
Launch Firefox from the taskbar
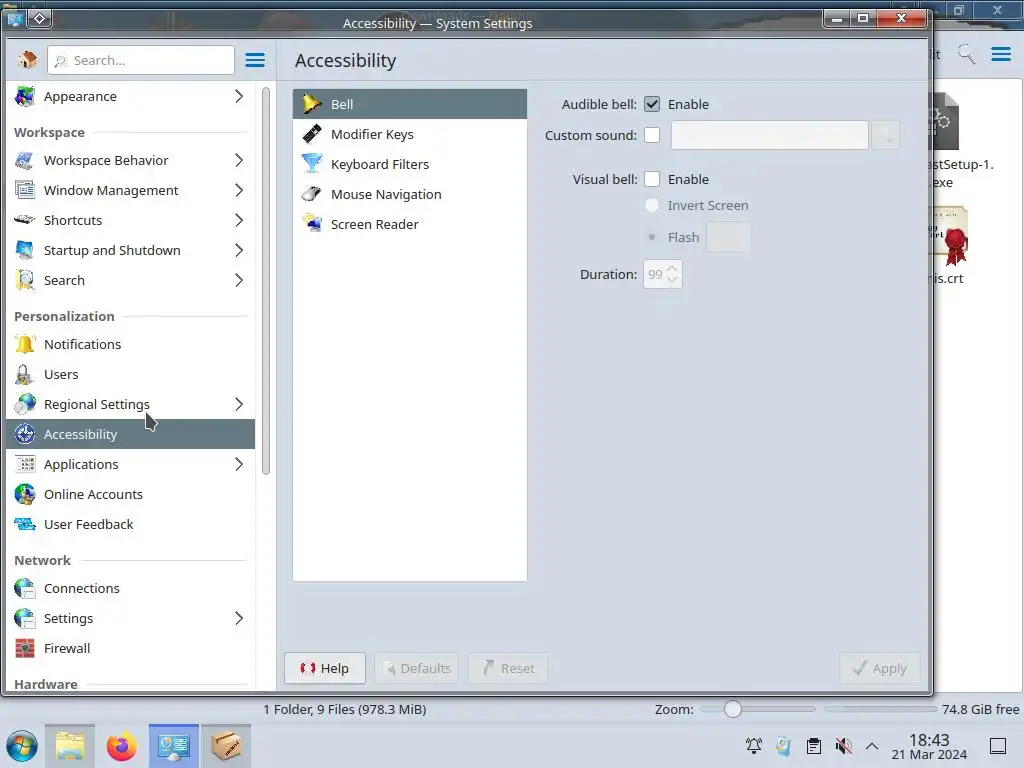click(122, 746)
